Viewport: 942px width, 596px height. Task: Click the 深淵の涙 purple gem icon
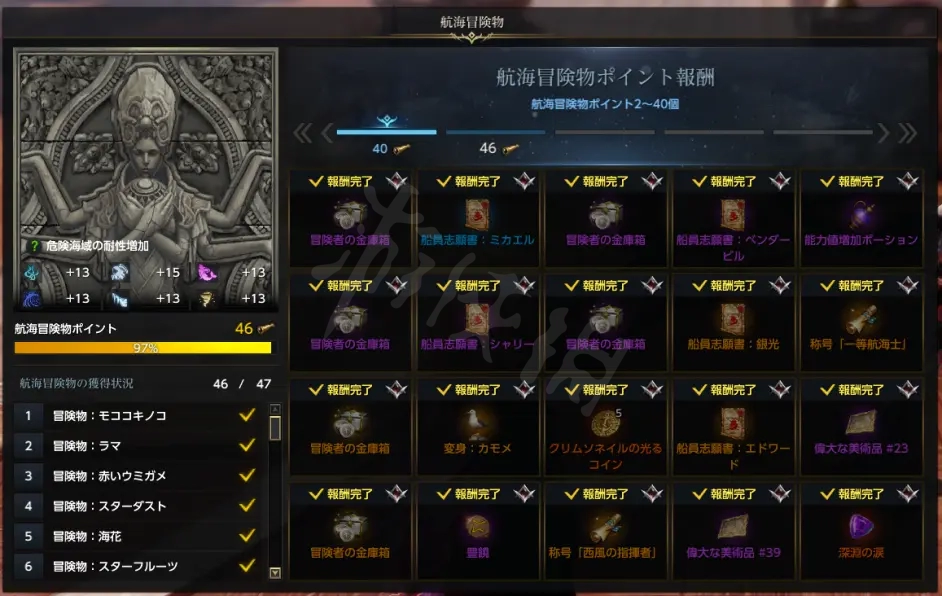pos(861,527)
